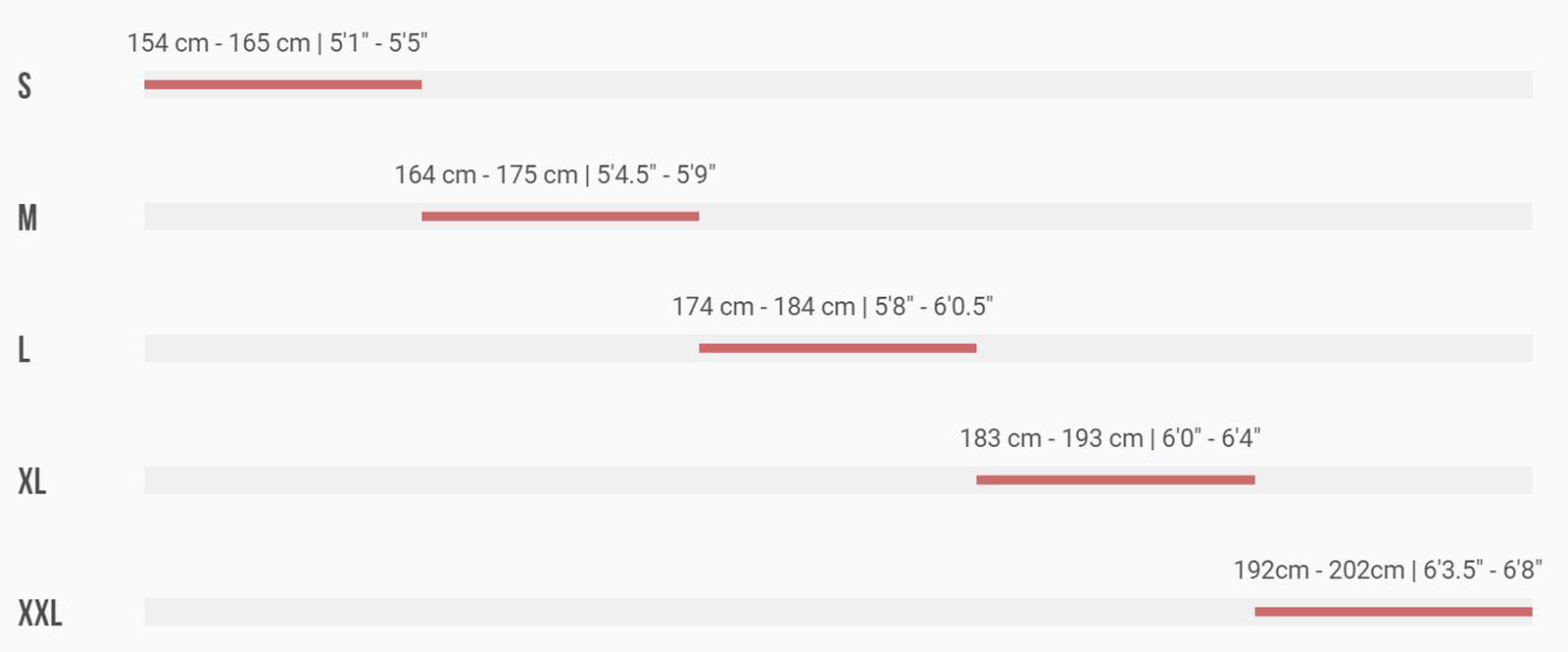Click the 164 cm - 175 cm height text
Image resolution: width=1568 pixels, height=652 pixels.
coord(486,175)
